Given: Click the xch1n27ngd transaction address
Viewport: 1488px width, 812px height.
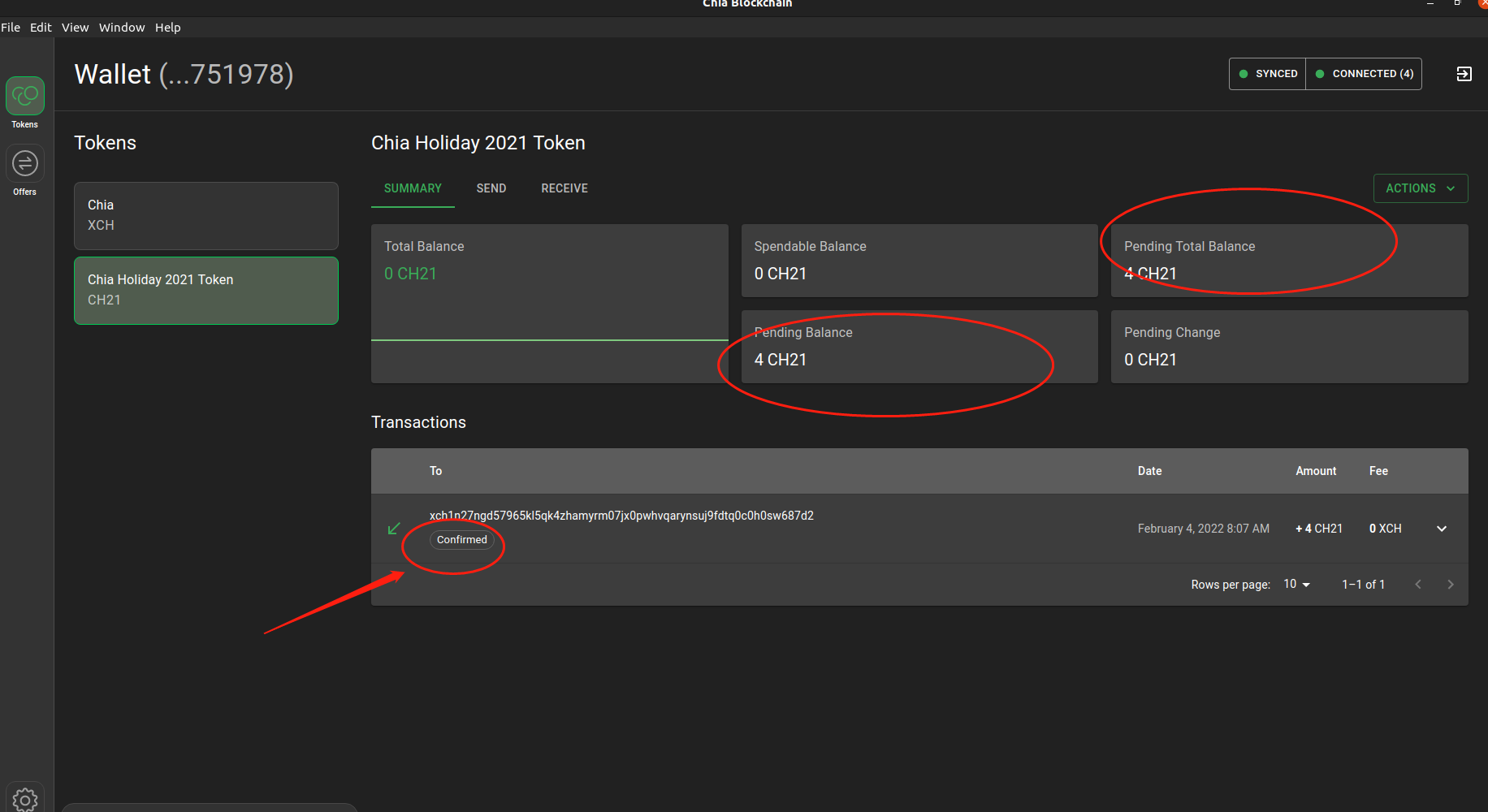Looking at the screenshot, I should pos(621,515).
